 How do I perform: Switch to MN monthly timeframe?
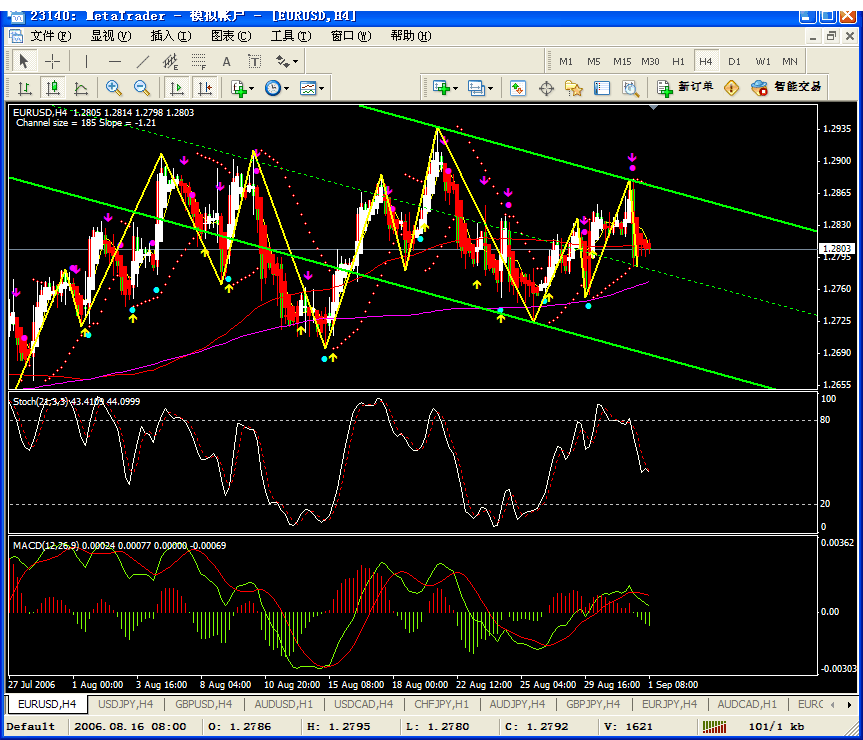790,61
